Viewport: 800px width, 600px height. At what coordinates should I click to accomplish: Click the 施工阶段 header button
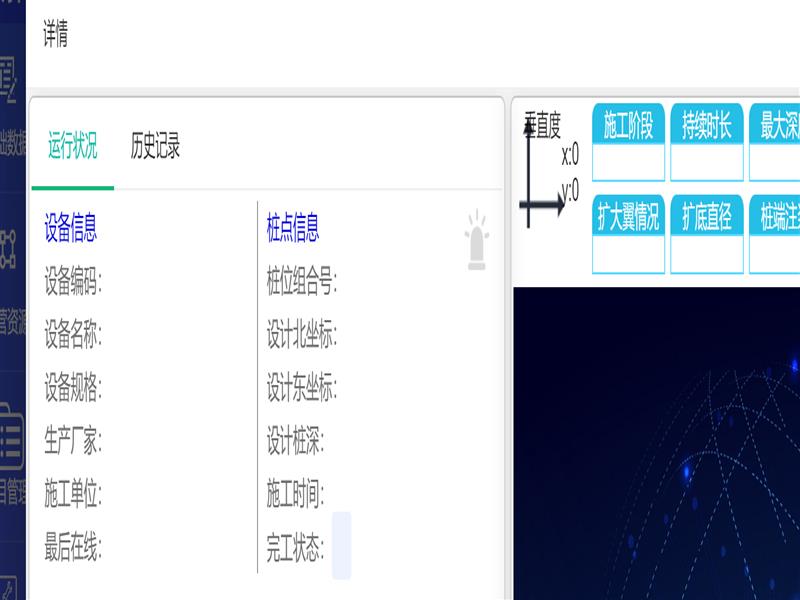(628, 125)
